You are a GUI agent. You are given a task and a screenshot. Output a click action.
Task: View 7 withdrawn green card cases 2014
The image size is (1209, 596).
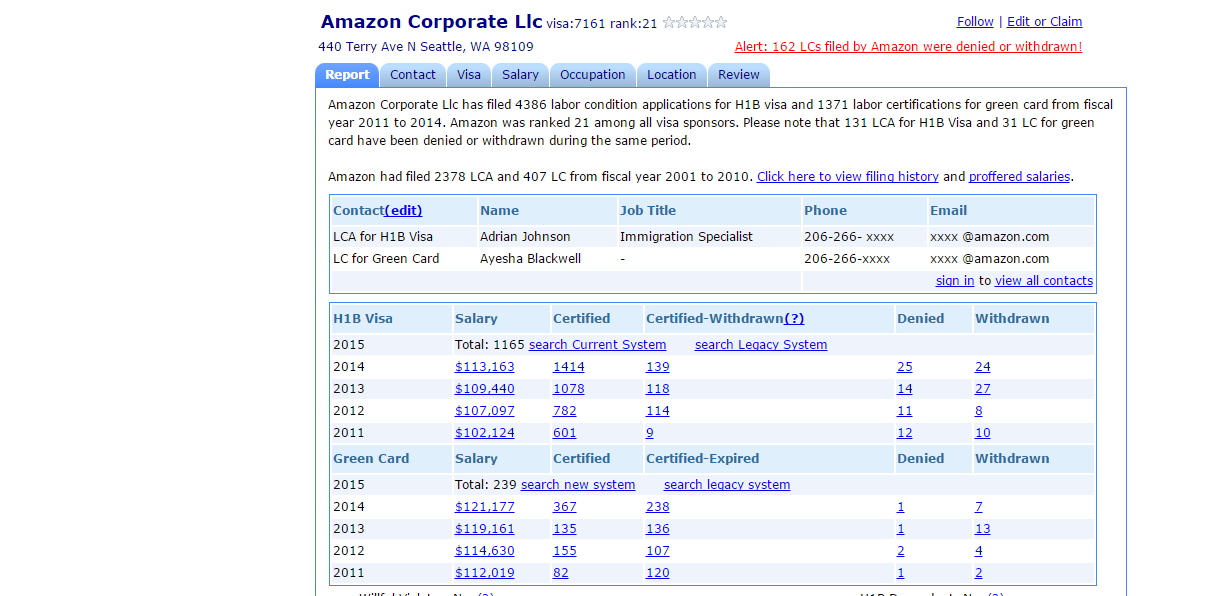click(979, 507)
